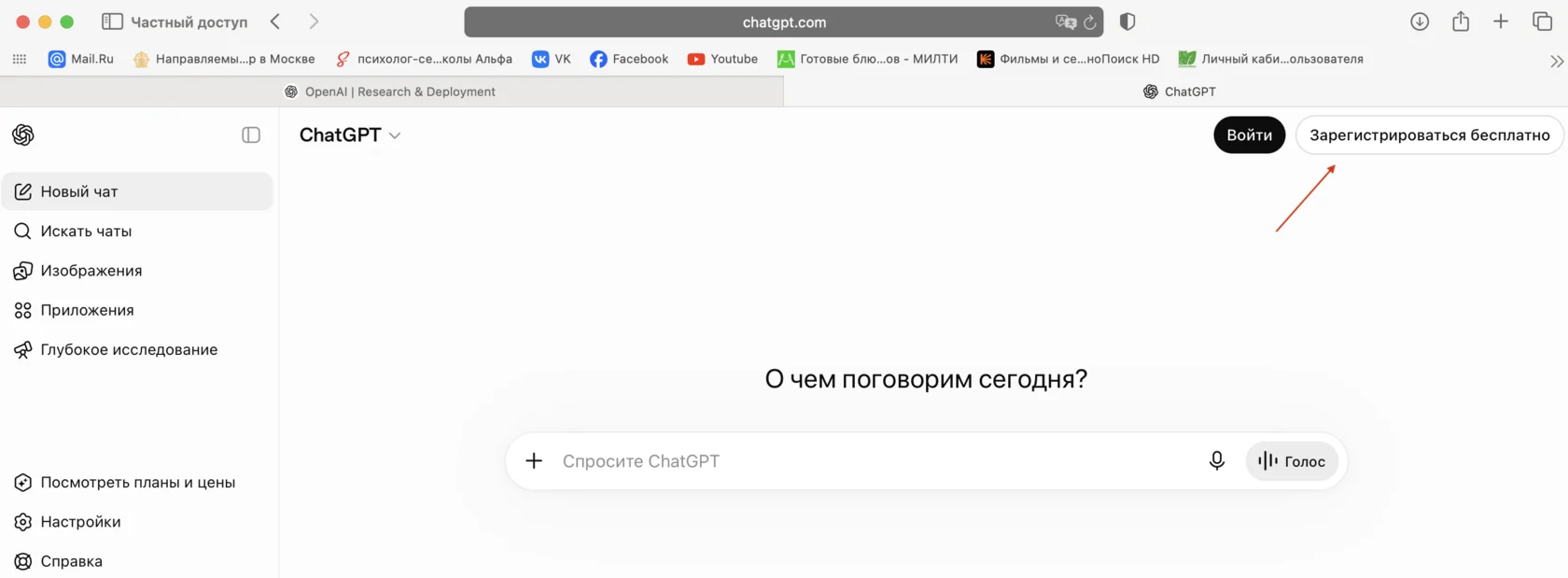Open the VK bookmark

pos(552,59)
